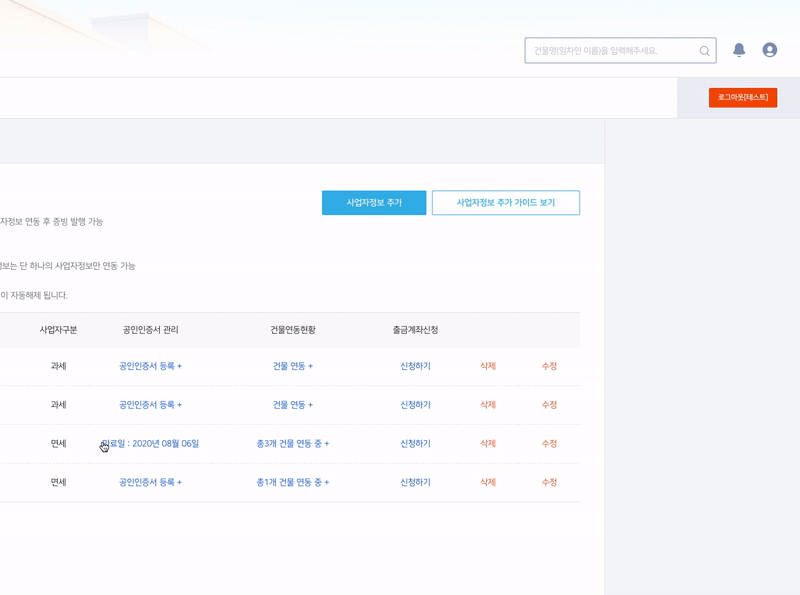Click 신청하기 in the first row
This screenshot has height=595, width=800.
[x=415, y=366]
